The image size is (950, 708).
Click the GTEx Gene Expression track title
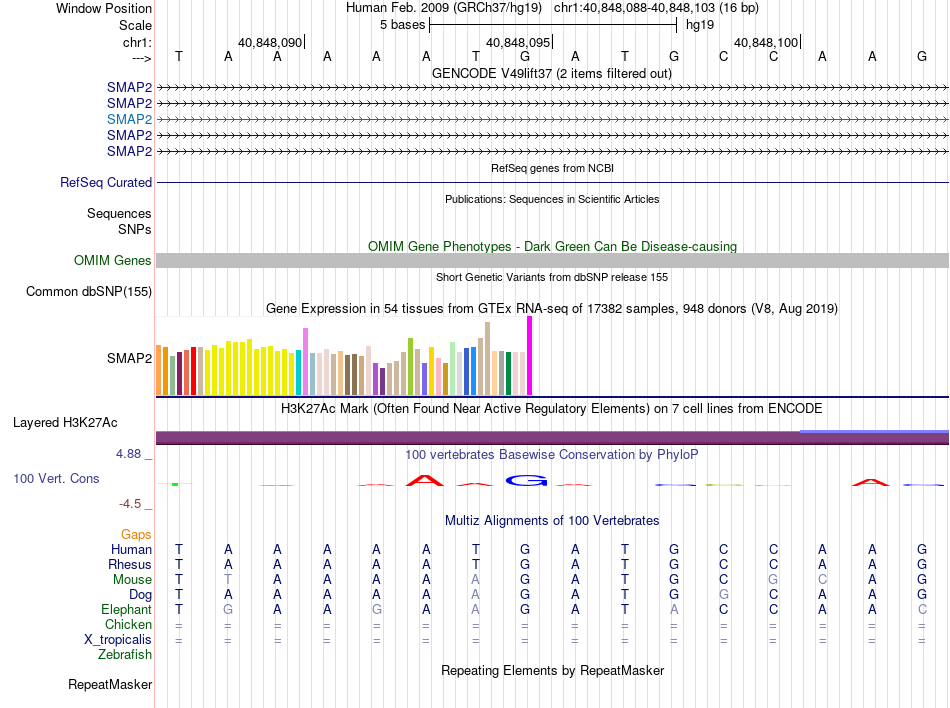pyautogui.click(x=552, y=308)
